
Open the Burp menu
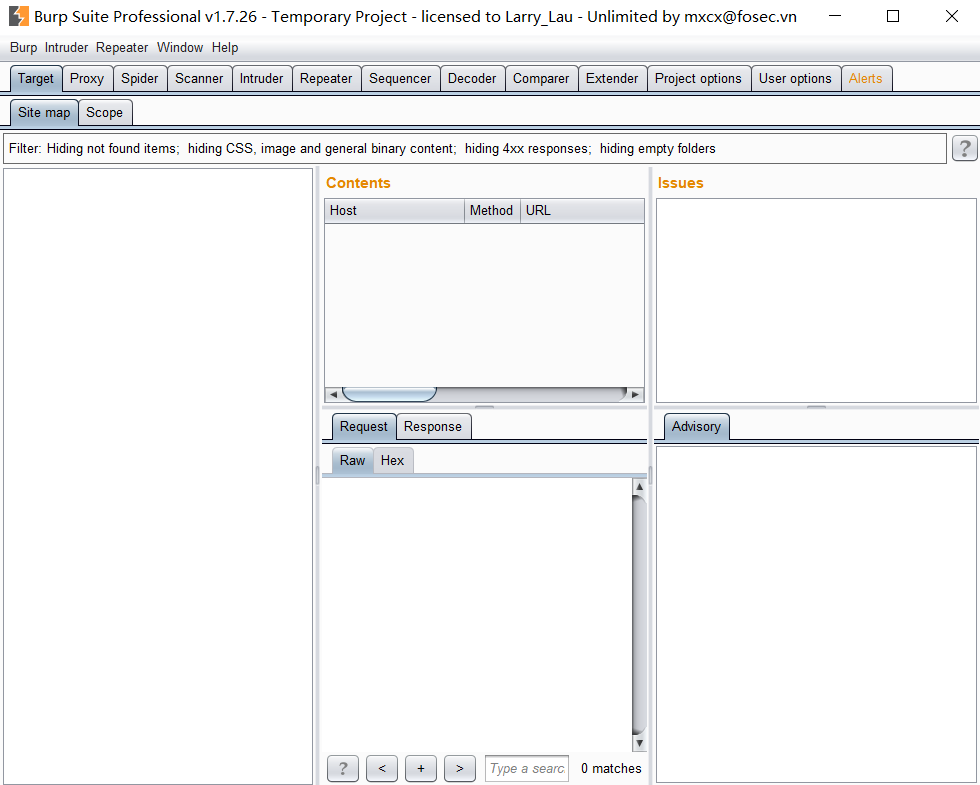(23, 48)
